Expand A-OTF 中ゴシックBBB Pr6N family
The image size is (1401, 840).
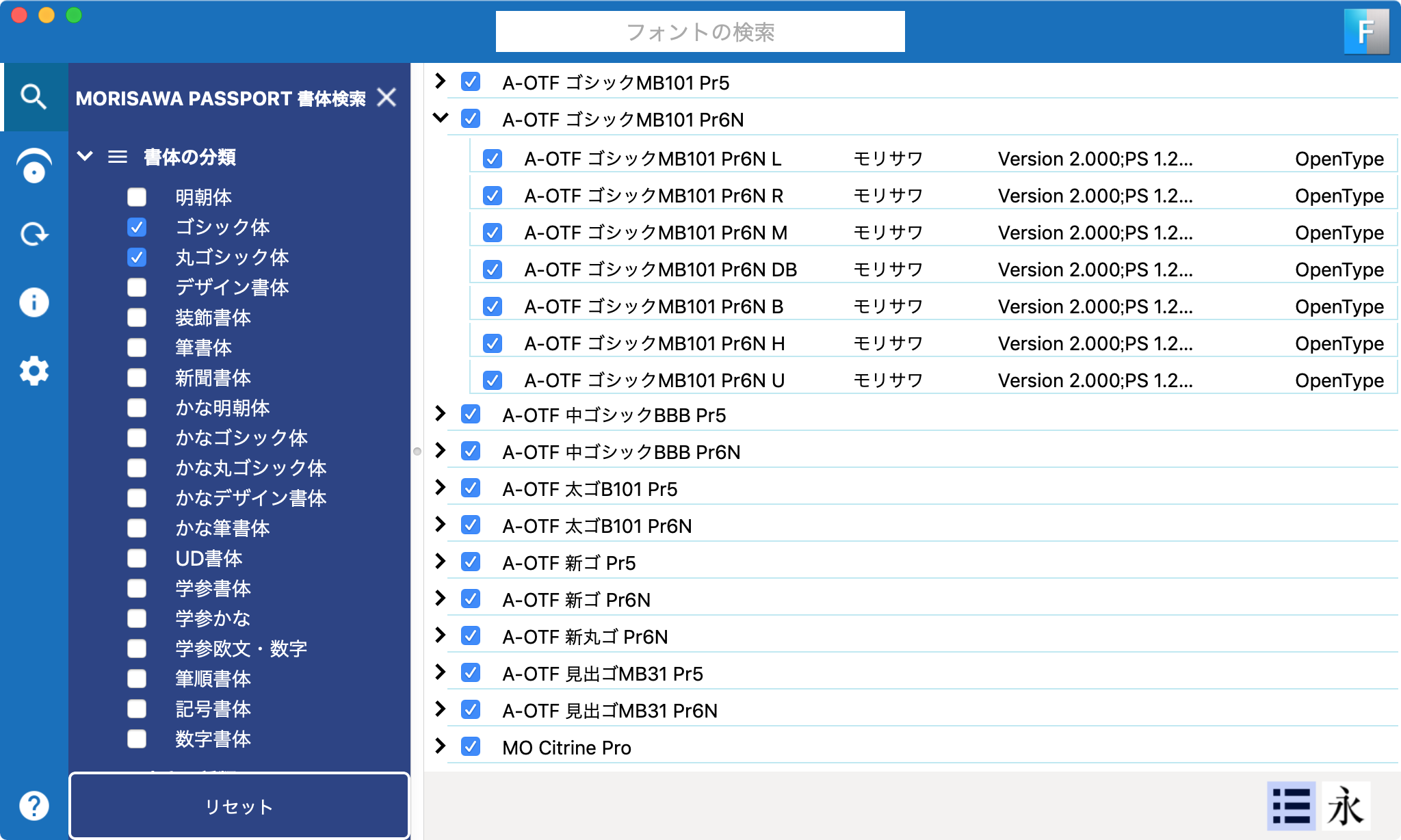point(441,450)
